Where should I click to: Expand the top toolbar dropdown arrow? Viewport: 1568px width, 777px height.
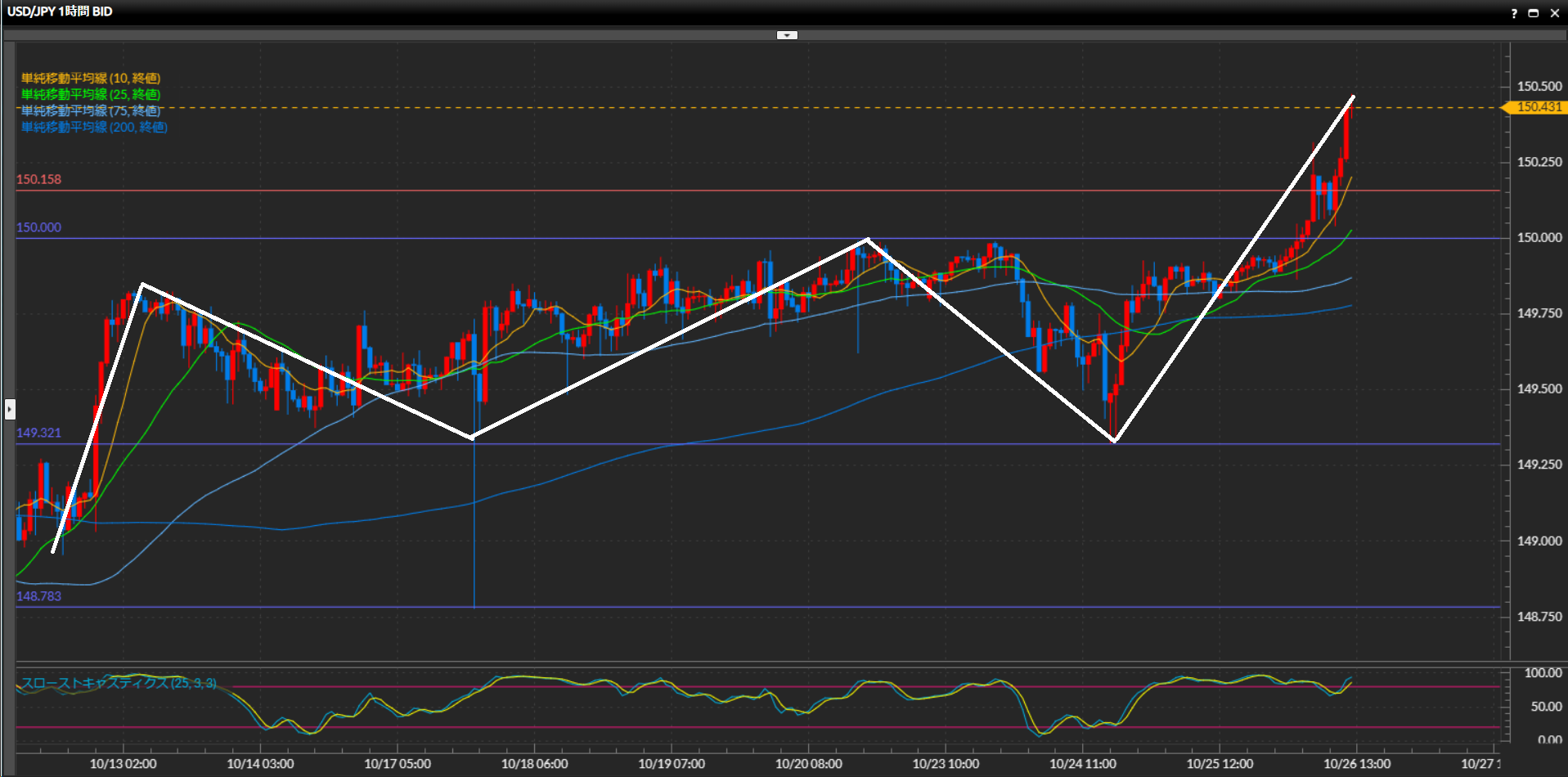point(787,35)
